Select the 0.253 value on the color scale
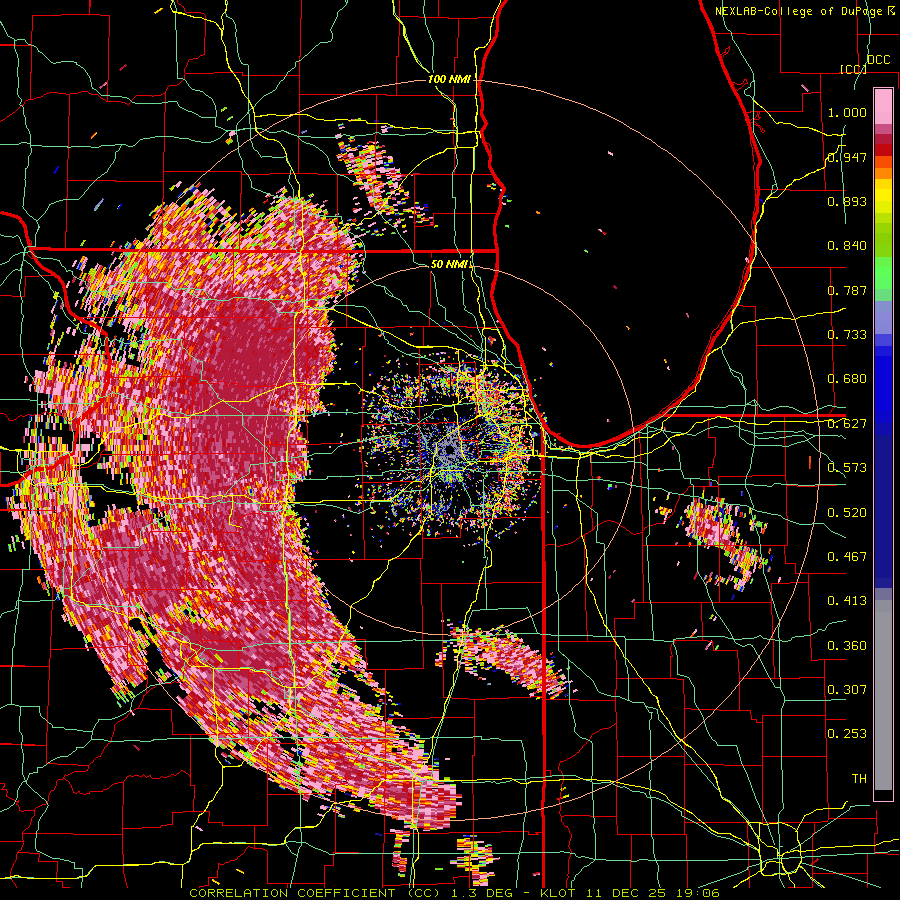Viewport: 900px width, 900px height. pyautogui.click(x=847, y=734)
